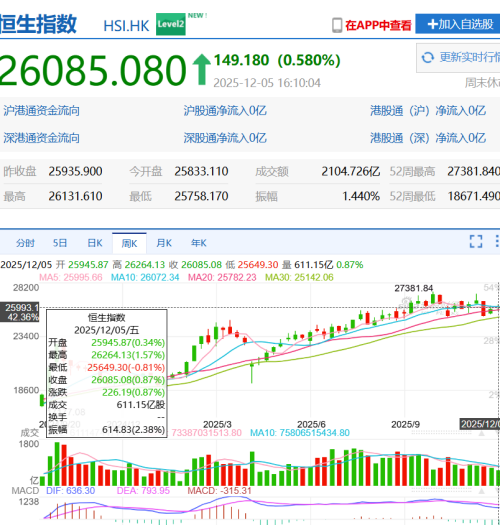Image resolution: width=500 pixels, height=525 pixels.
Task: Select the 月K chart tab
Action: click(164, 243)
